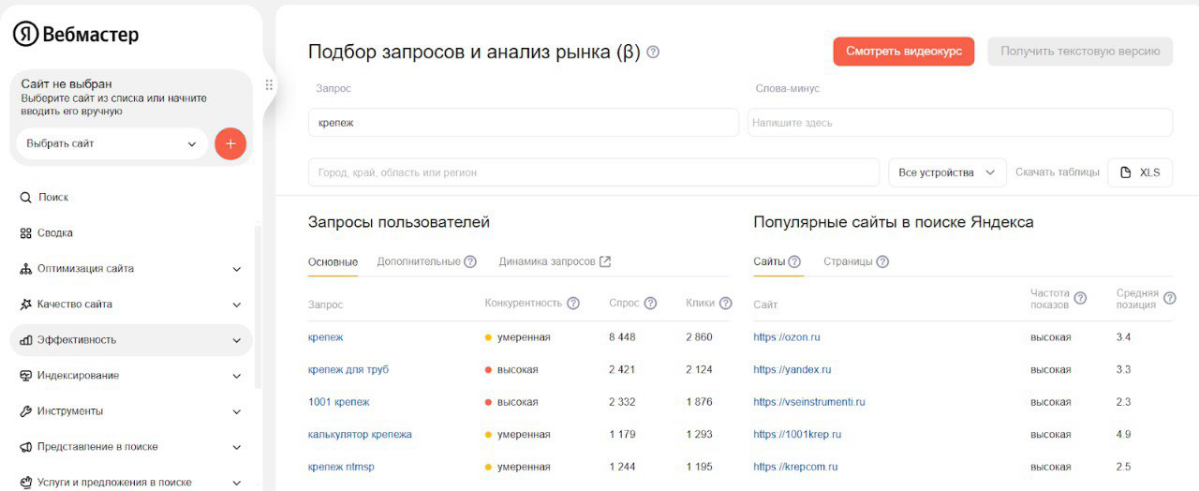1199x491 pixels.
Task: Click the Запрос column header in table
Action: [325, 304]
